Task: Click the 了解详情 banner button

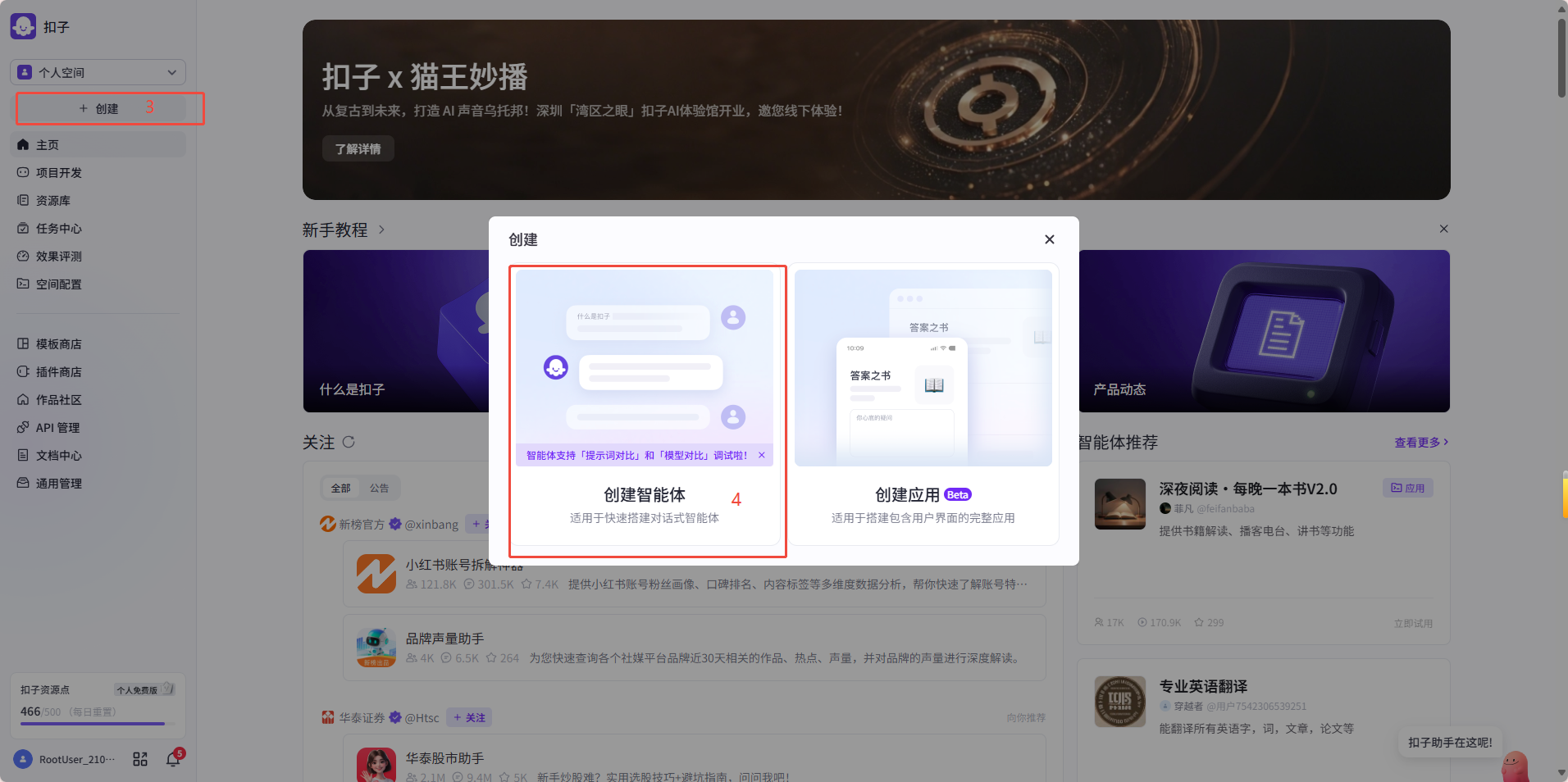Action: [x=358, y=148]
